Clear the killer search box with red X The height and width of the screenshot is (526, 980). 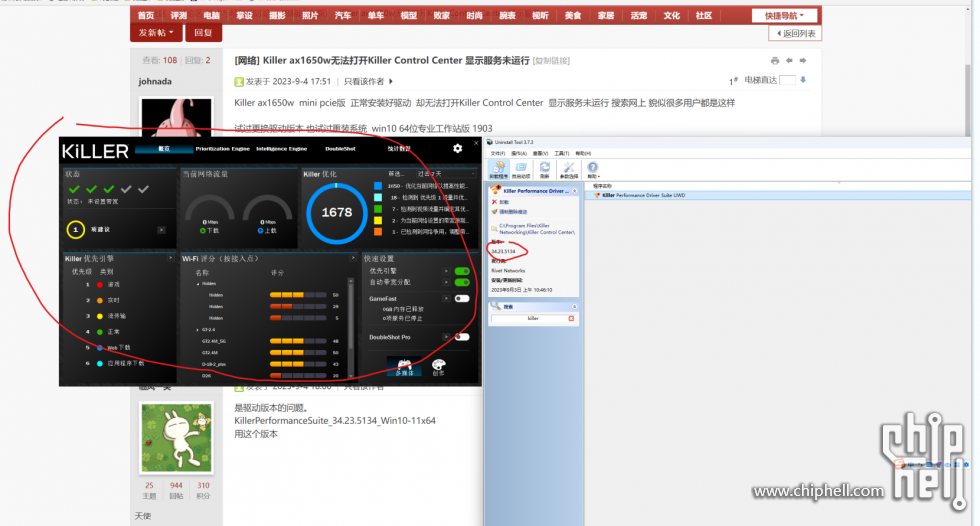point(571,319)
